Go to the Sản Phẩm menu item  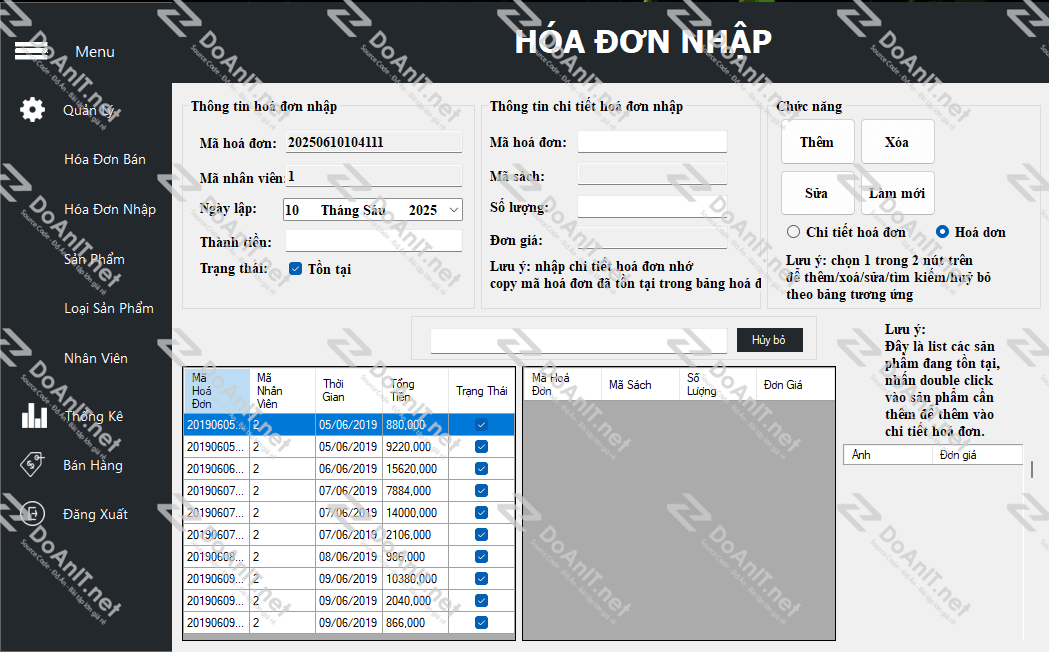click(x=94, y=259)
